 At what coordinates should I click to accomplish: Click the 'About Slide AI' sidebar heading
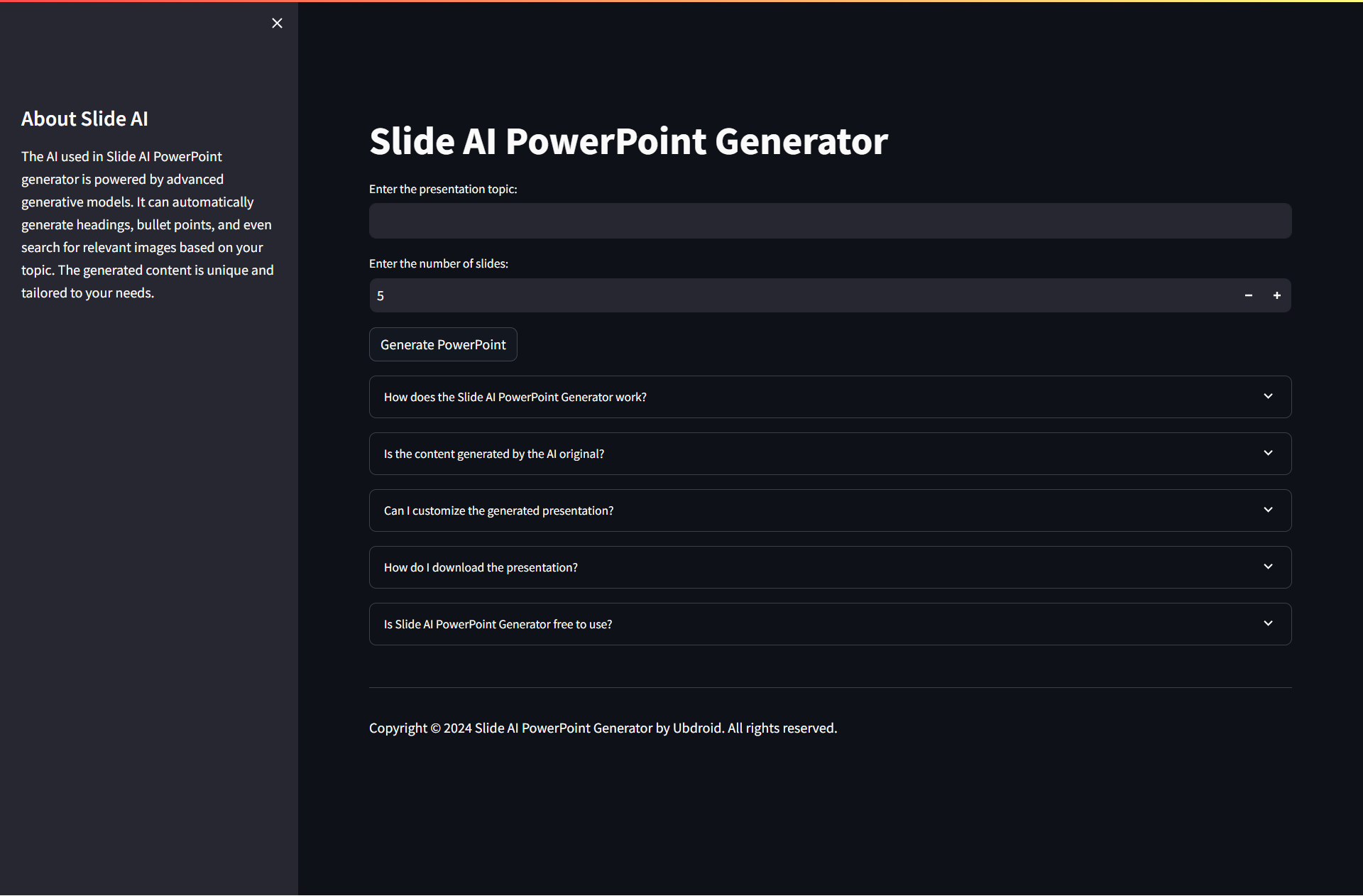(84, 119)
